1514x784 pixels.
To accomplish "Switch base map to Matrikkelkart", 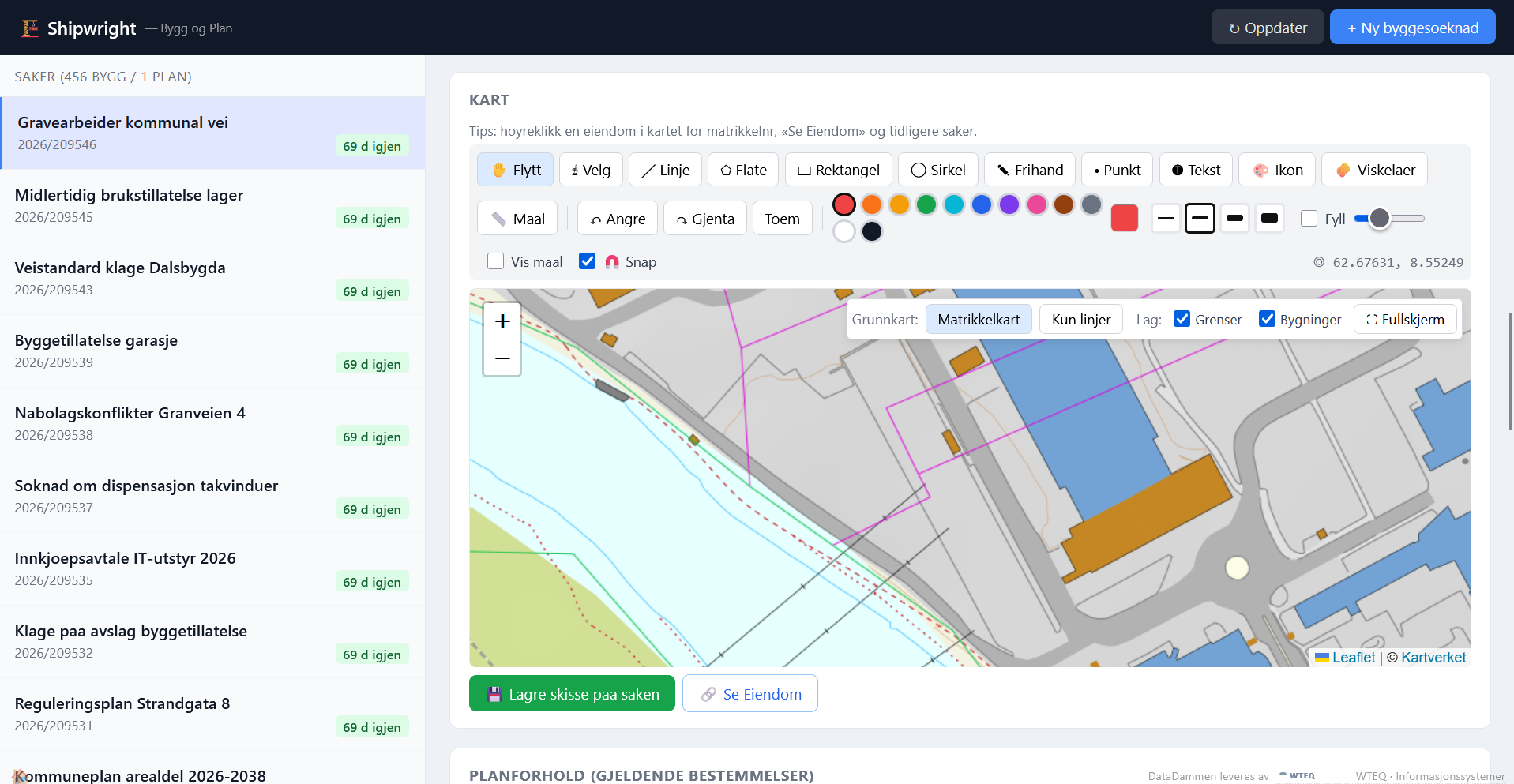I will [x=979, y=319].
